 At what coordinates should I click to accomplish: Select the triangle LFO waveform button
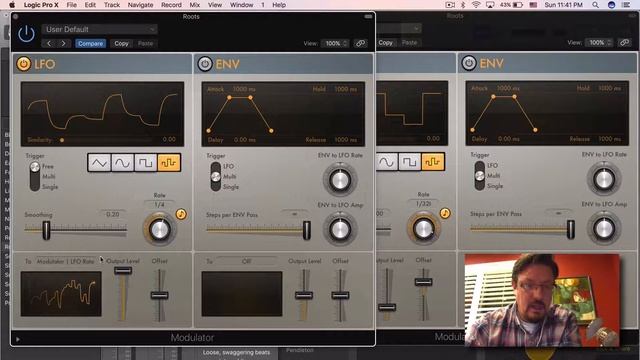click(x=99, y=163)
